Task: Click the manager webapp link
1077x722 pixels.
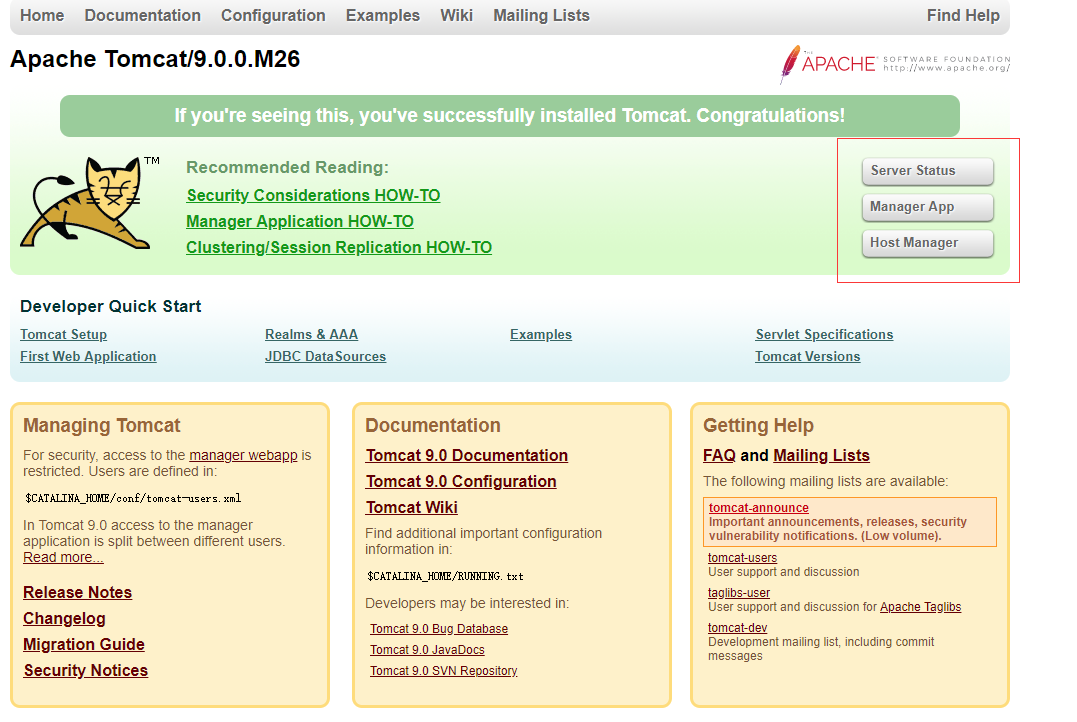Action: (x=243, y=455)
